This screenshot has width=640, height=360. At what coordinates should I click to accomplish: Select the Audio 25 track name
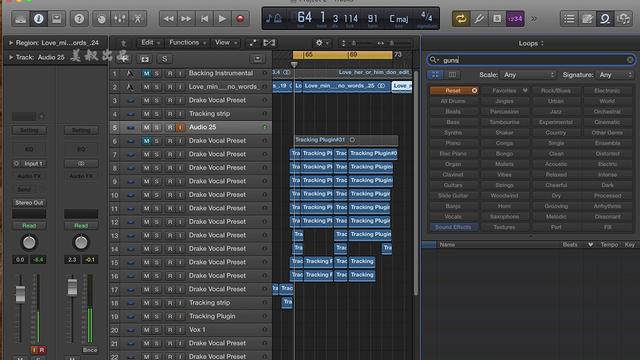(202, 127)
